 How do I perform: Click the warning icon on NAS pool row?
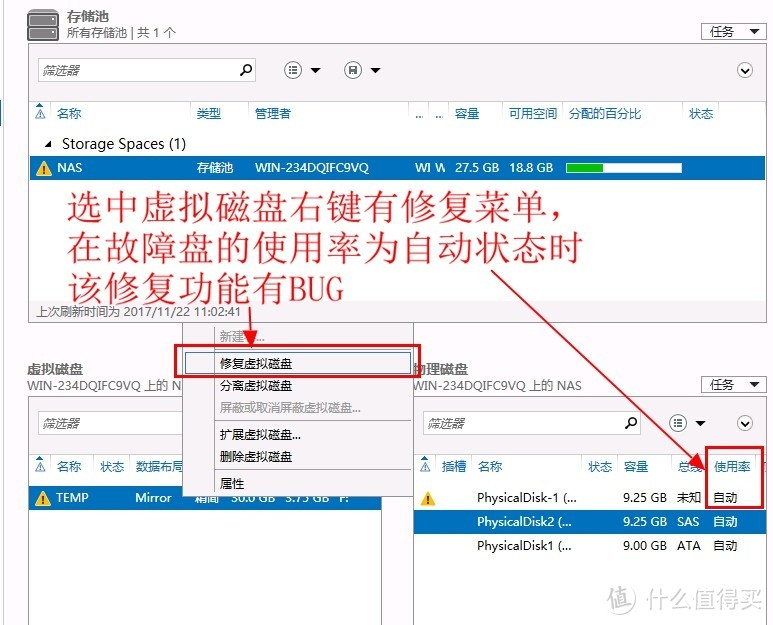pos(43,168)
